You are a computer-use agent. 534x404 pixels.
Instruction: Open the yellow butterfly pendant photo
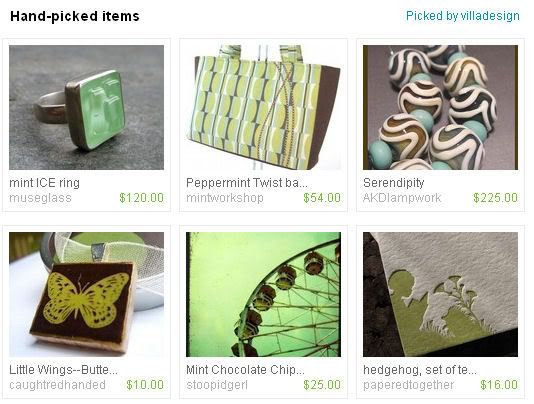(x=87, y=294)
